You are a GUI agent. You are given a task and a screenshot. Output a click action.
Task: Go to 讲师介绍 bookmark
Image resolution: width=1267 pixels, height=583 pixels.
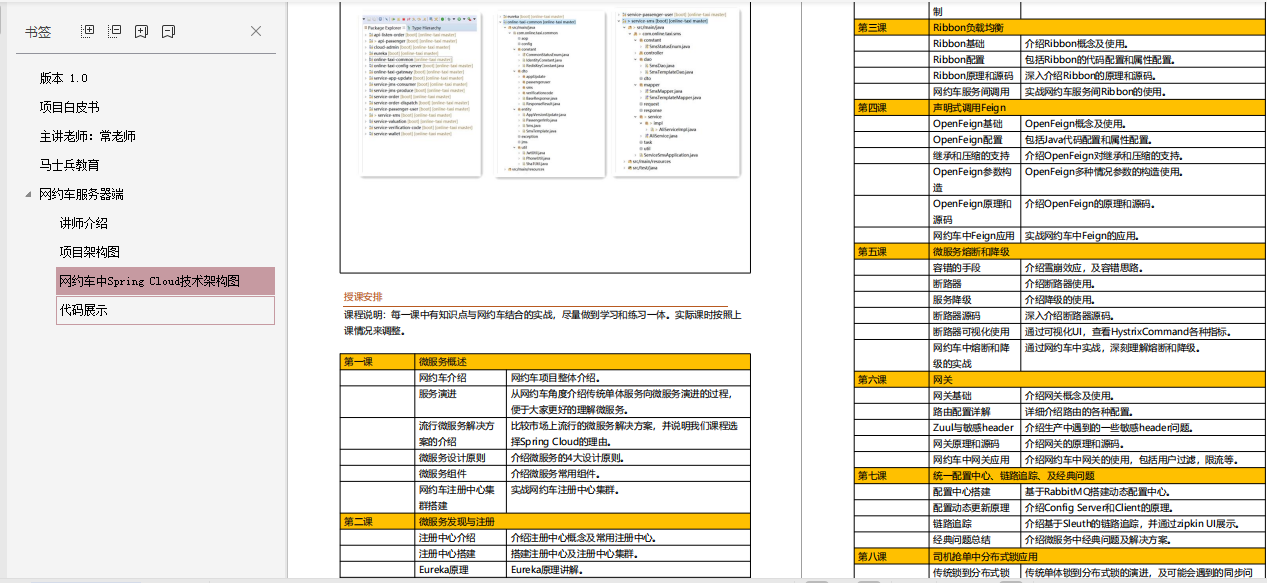[x=83, y=223]
